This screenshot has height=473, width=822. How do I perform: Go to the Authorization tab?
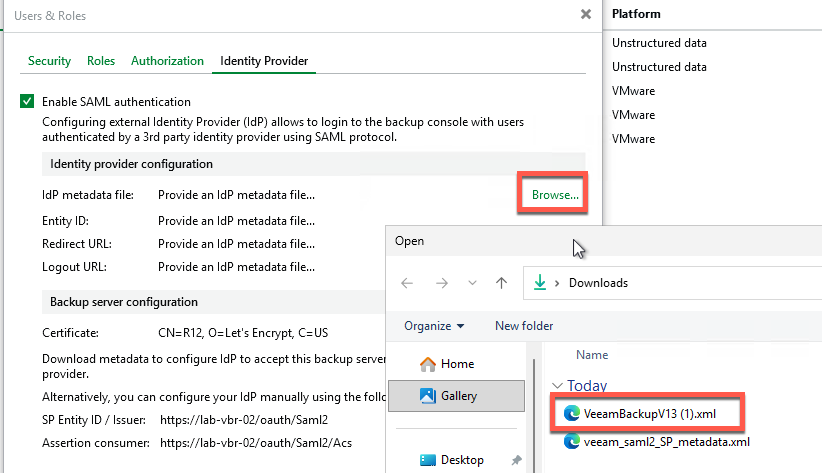[167, 61]
